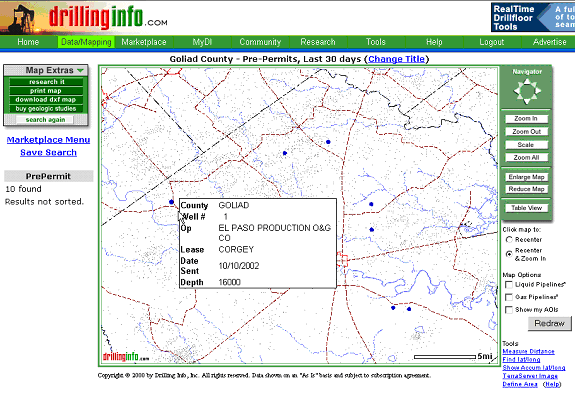The height and width of the screenshot is (395, 575).
Task: Click the Navigator down arrow
Action: click(x=527, y=101)
